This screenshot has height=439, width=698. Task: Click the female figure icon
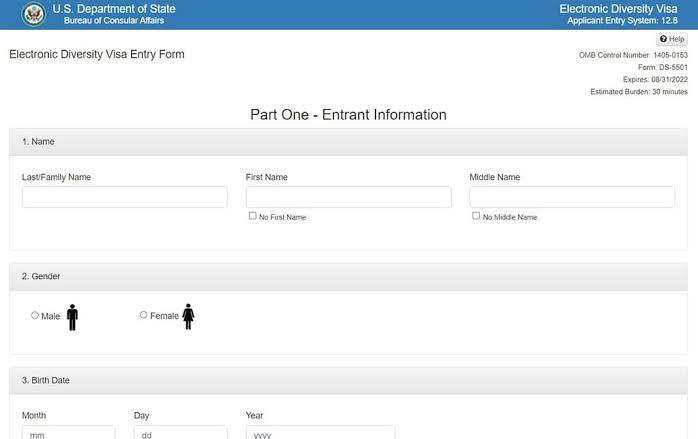tap(188, 317)
